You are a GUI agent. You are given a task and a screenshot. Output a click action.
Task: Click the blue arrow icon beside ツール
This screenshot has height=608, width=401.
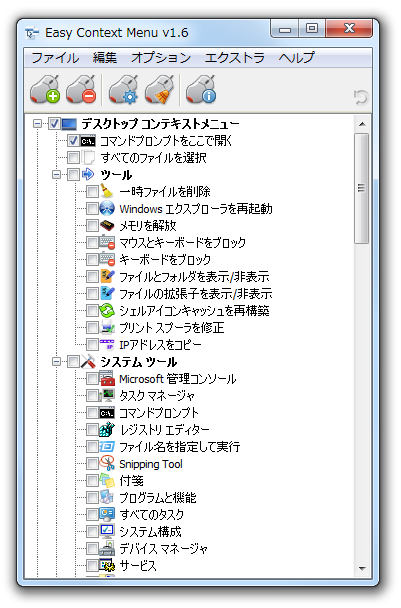pyautogui.click(x=88, y=174)
